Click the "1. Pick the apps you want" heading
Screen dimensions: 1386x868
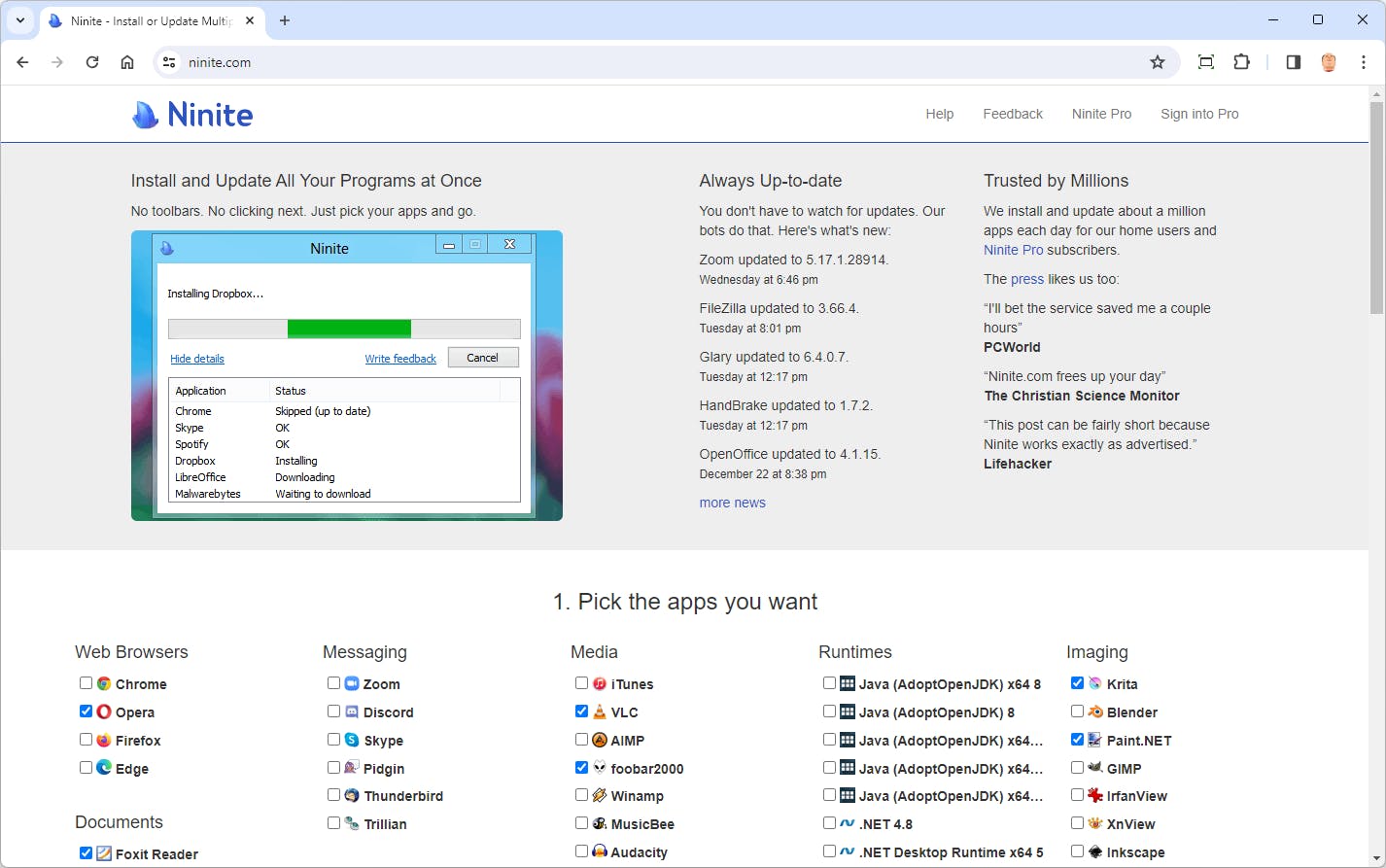685,602
